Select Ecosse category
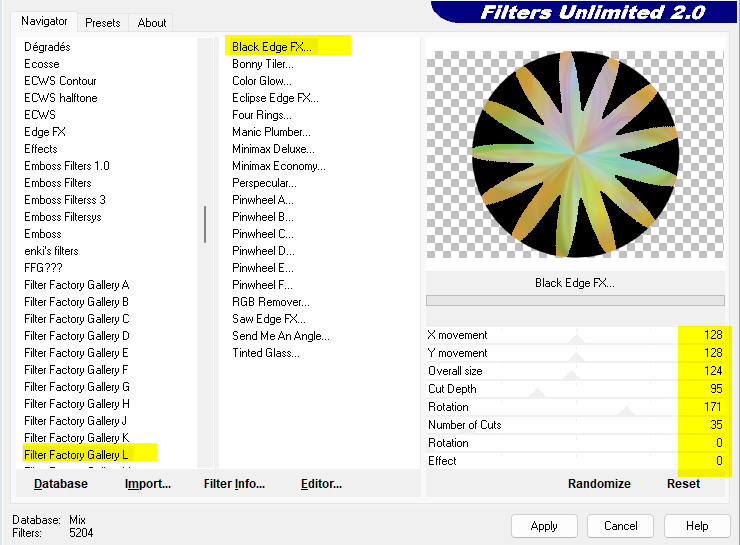Screen dimensions: 740x545 pos(42,64)
